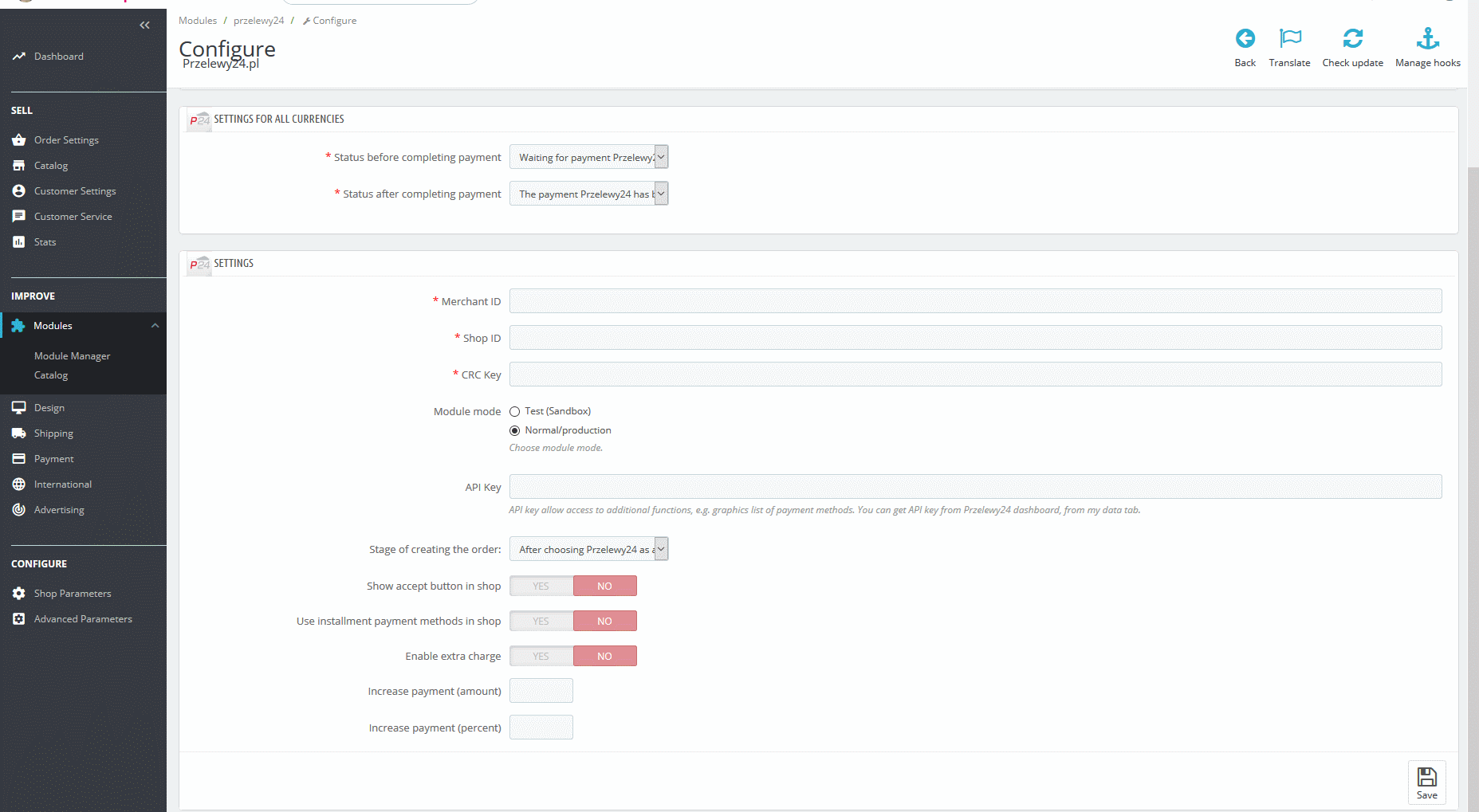1479x812 pixels.
Task: Open International settings icon
Action: [19, 484]
